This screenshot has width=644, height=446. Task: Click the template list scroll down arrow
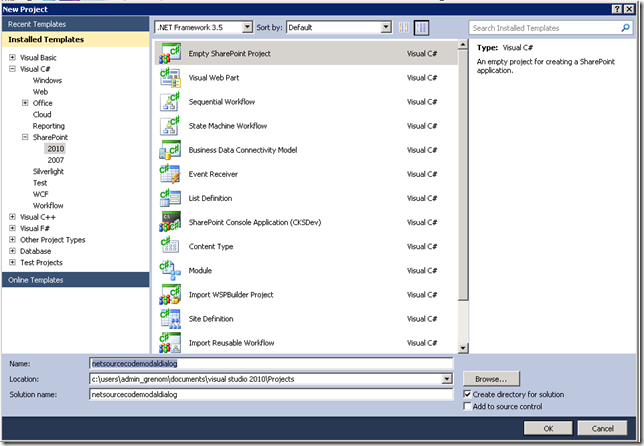tap(463, 348)
